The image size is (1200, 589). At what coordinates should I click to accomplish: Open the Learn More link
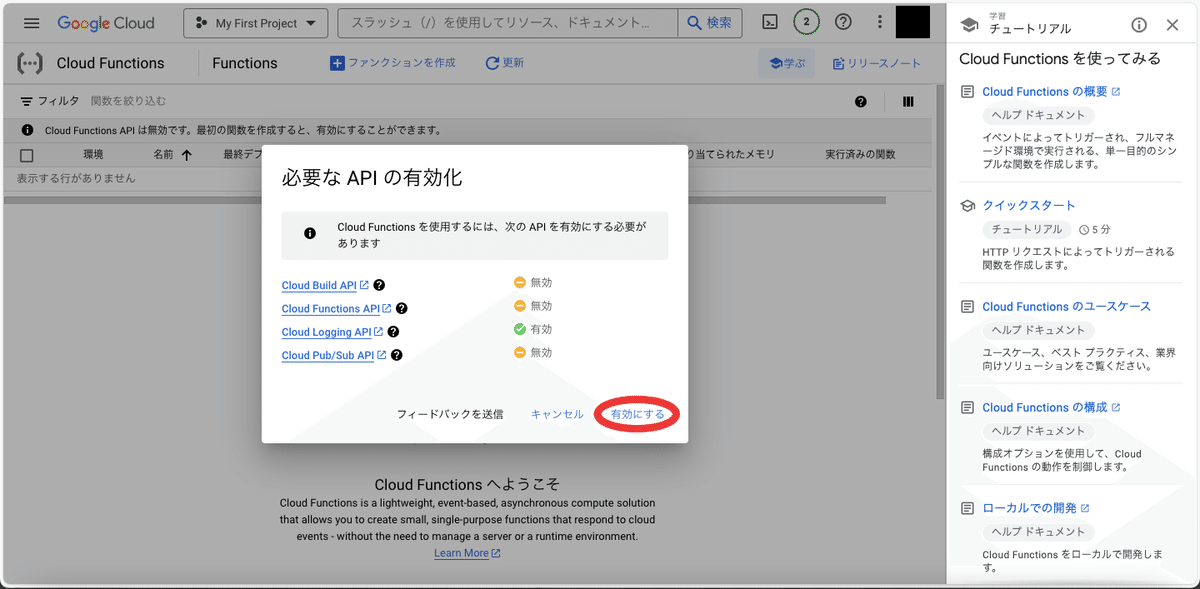(467, 553)
